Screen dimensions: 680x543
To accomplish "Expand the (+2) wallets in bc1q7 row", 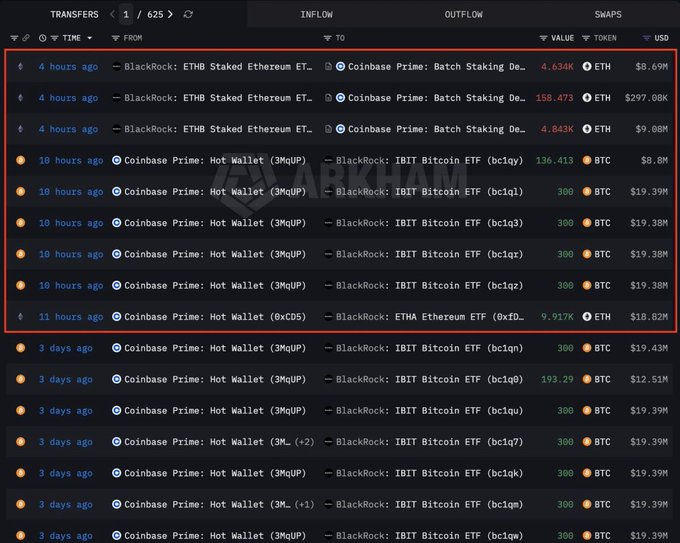I will (x=304, y=442).
